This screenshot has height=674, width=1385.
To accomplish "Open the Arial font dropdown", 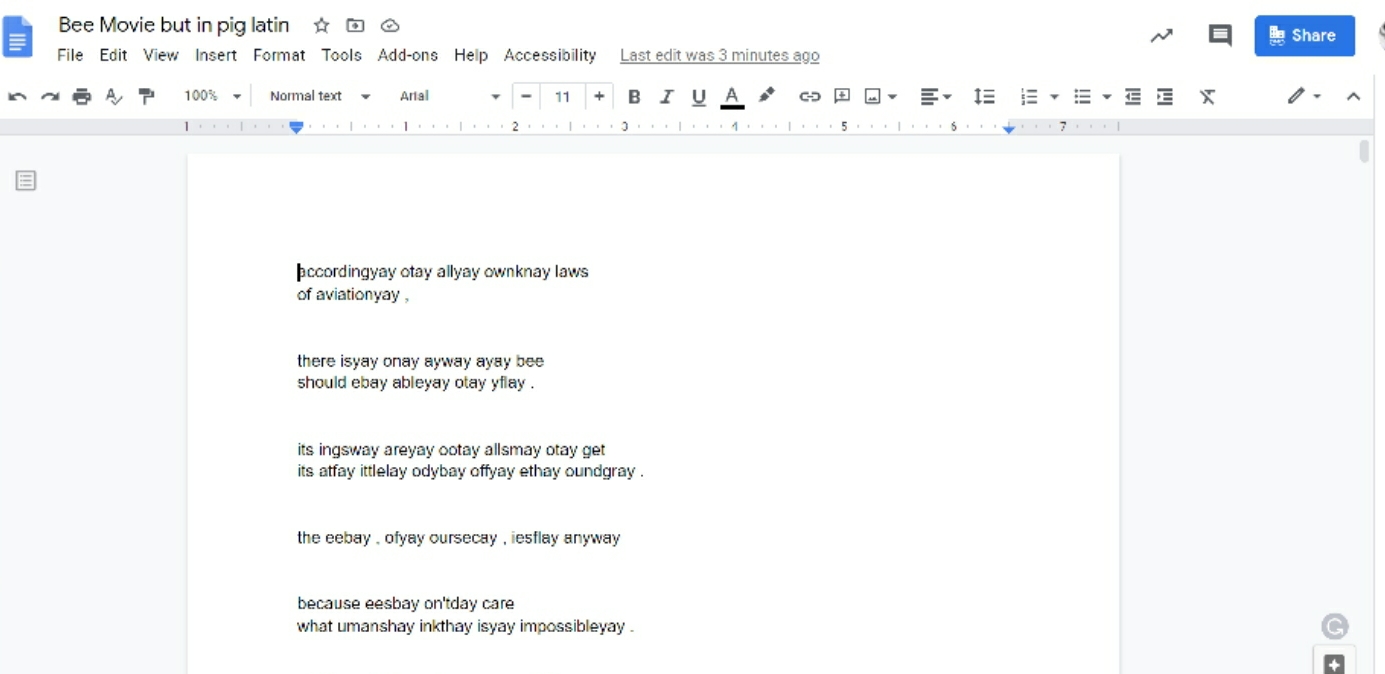I will coord(450,96).
